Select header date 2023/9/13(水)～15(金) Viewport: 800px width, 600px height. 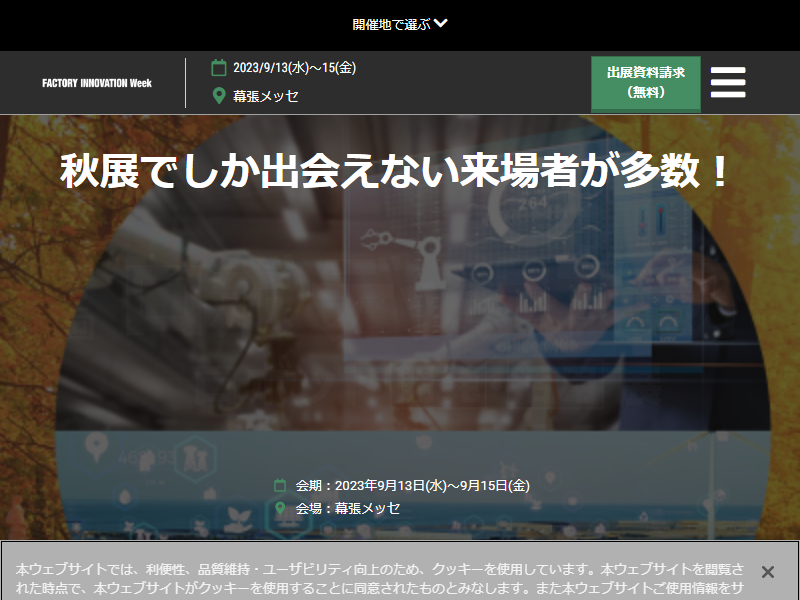pos(294,68)
